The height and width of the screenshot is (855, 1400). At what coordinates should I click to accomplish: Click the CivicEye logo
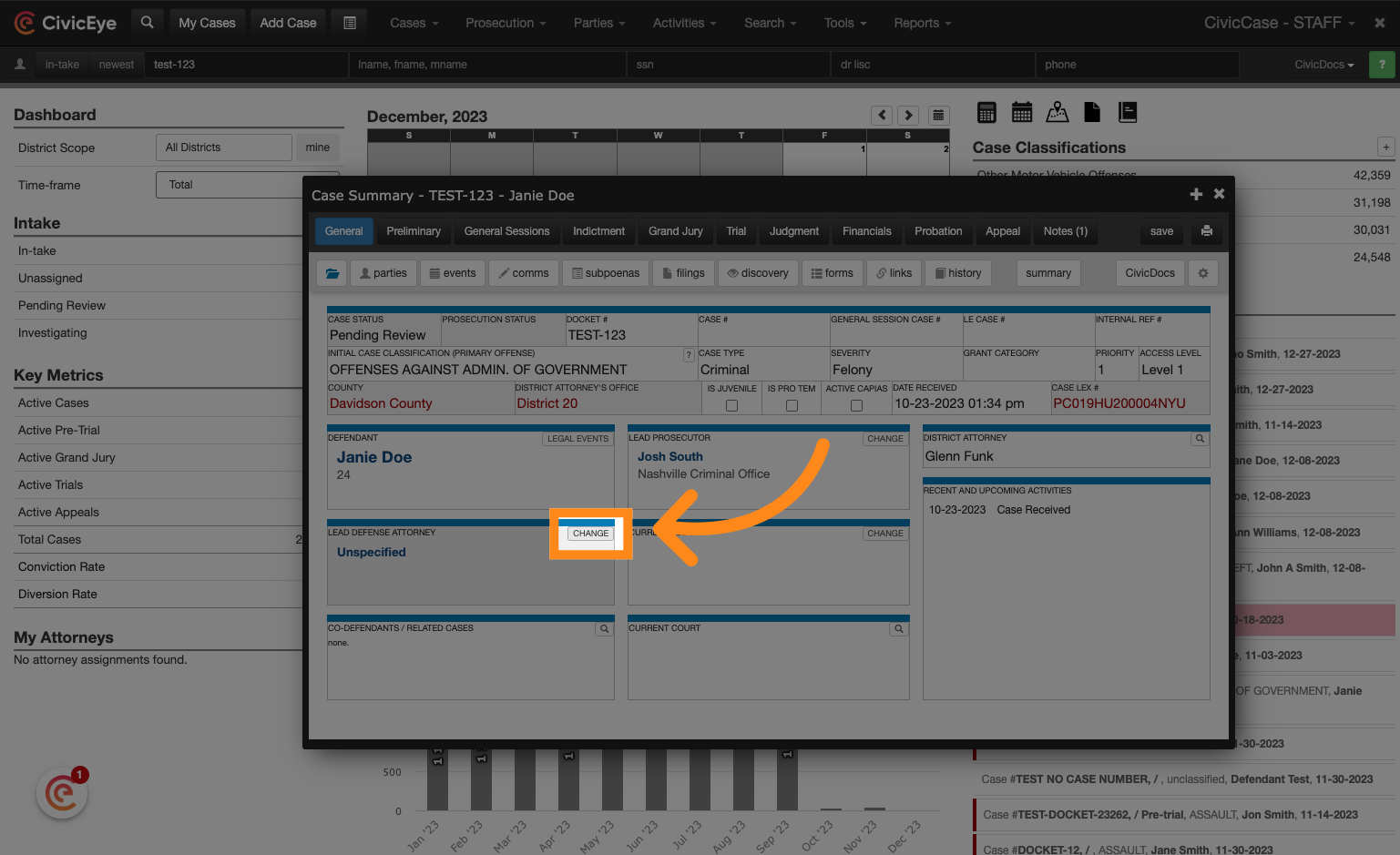(66, 23)
